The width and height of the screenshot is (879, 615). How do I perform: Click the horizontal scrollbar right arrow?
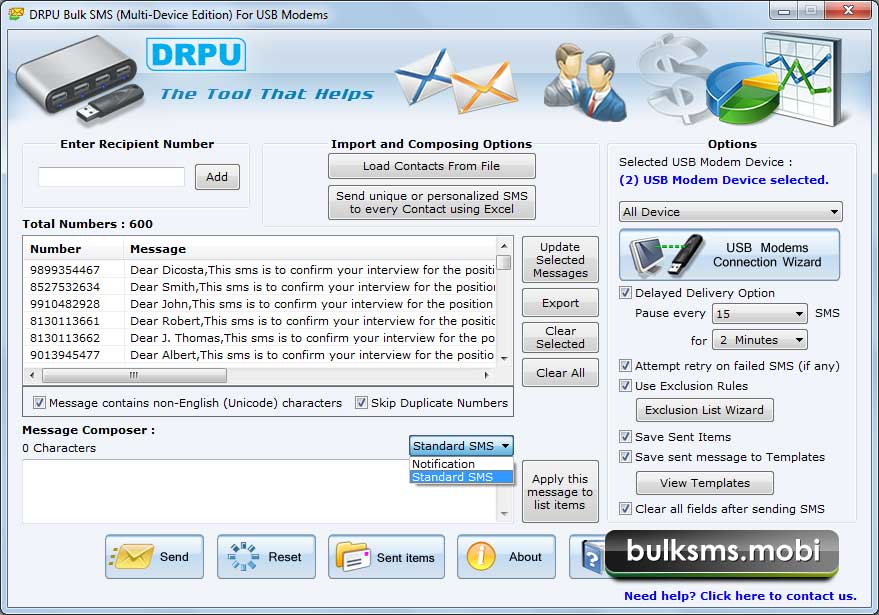point(486,375)
